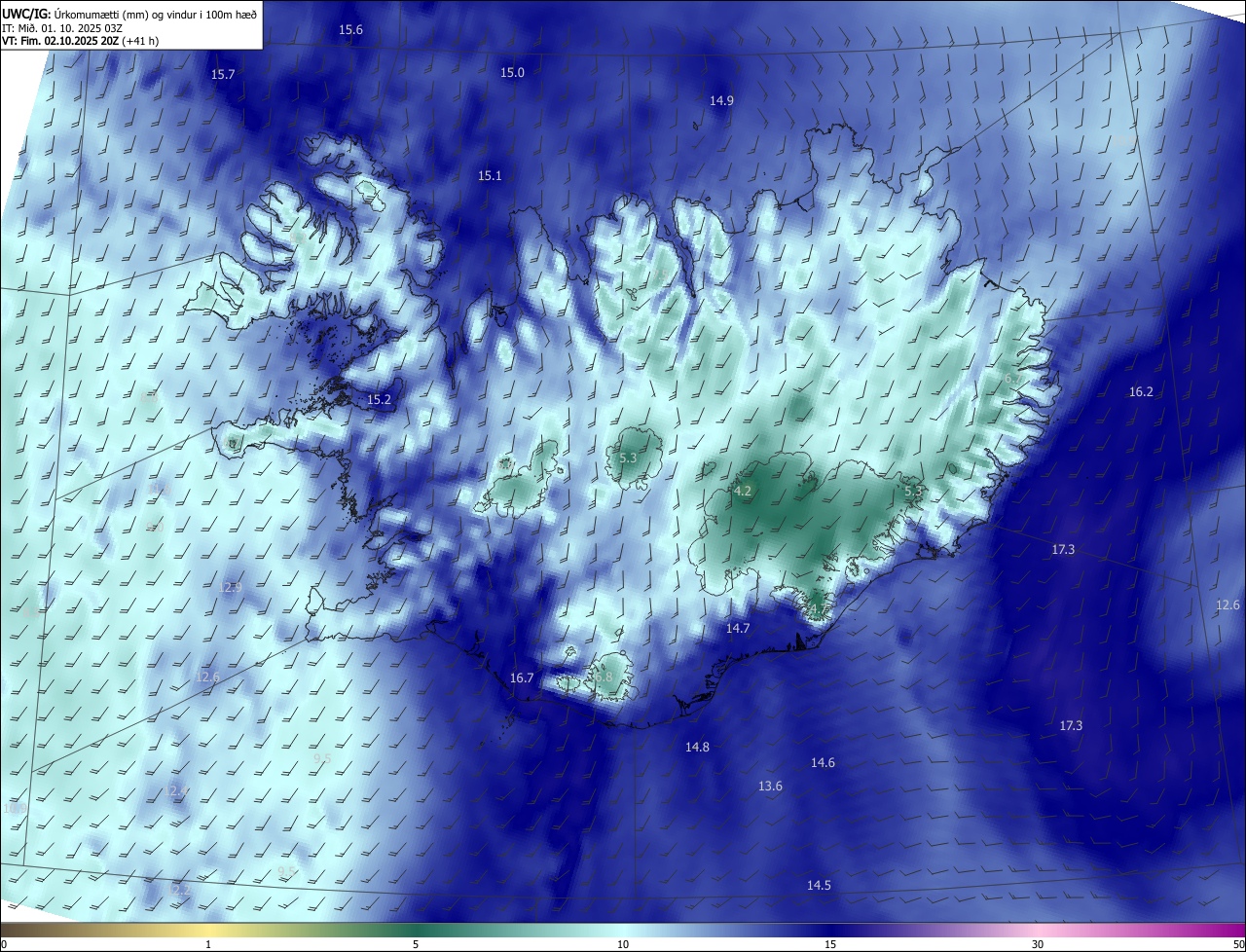
Task: Click the 12.2 value label
Action: pos(179,890)
